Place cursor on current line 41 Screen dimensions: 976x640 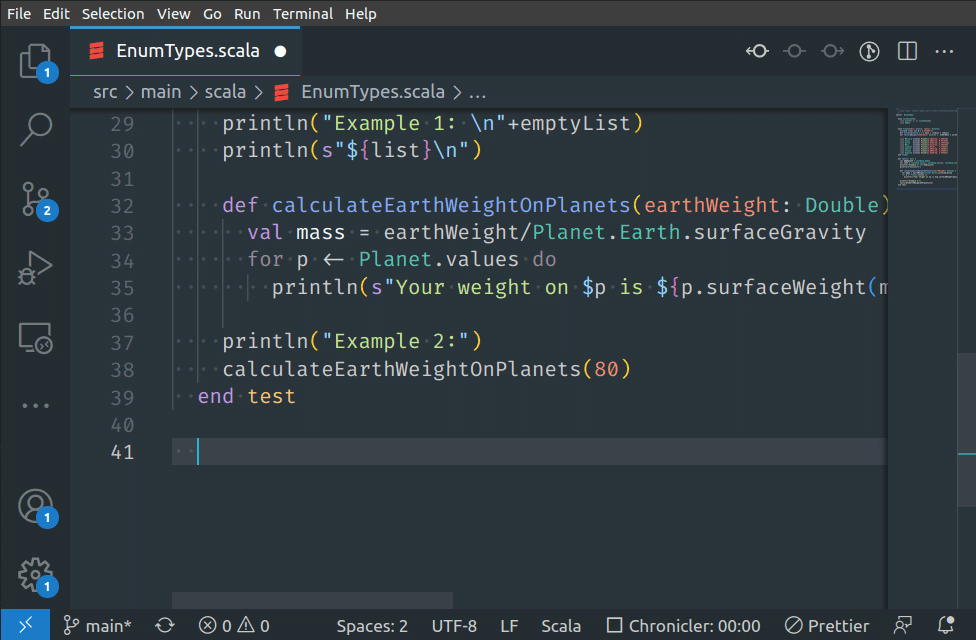529,451
